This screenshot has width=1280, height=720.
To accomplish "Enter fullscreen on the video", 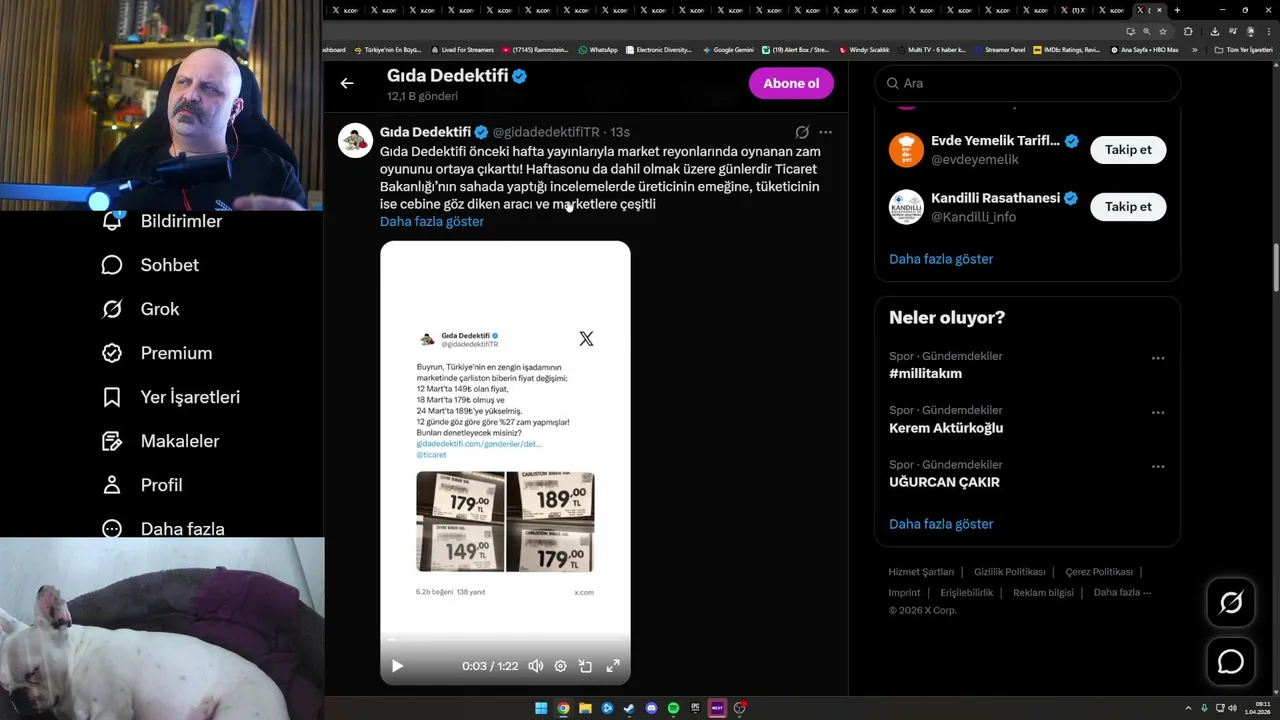I will (x=613, y=666).
